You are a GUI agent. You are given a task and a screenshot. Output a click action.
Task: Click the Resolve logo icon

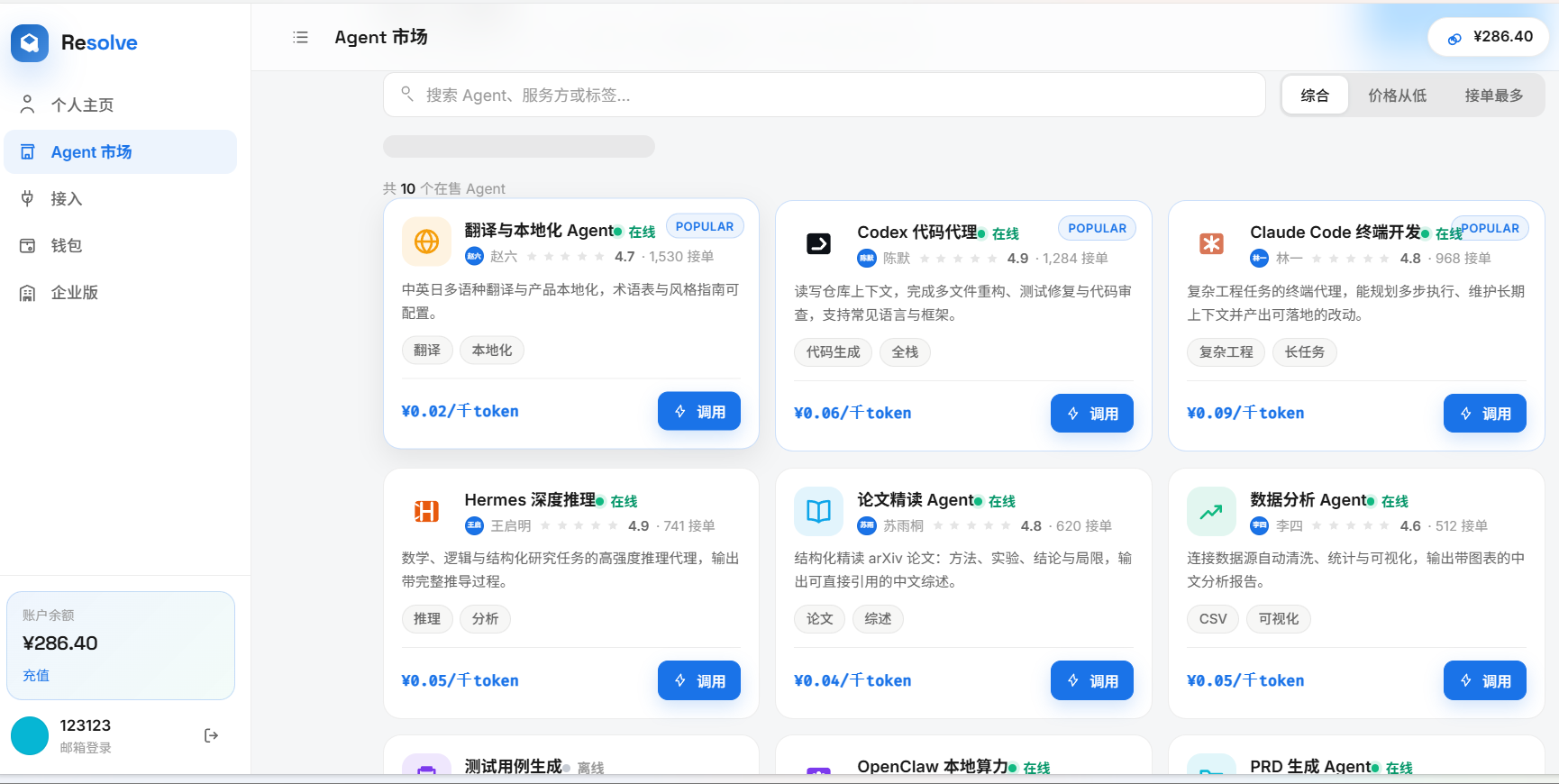pyautogui.click(x=30, y=42)
